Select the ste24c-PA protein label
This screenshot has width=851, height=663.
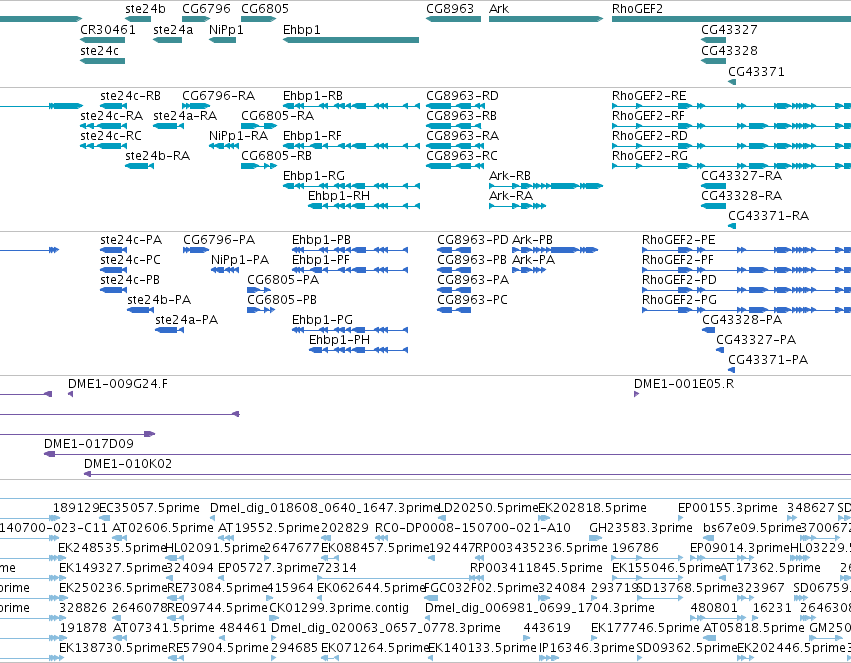[x=131, y=240]
